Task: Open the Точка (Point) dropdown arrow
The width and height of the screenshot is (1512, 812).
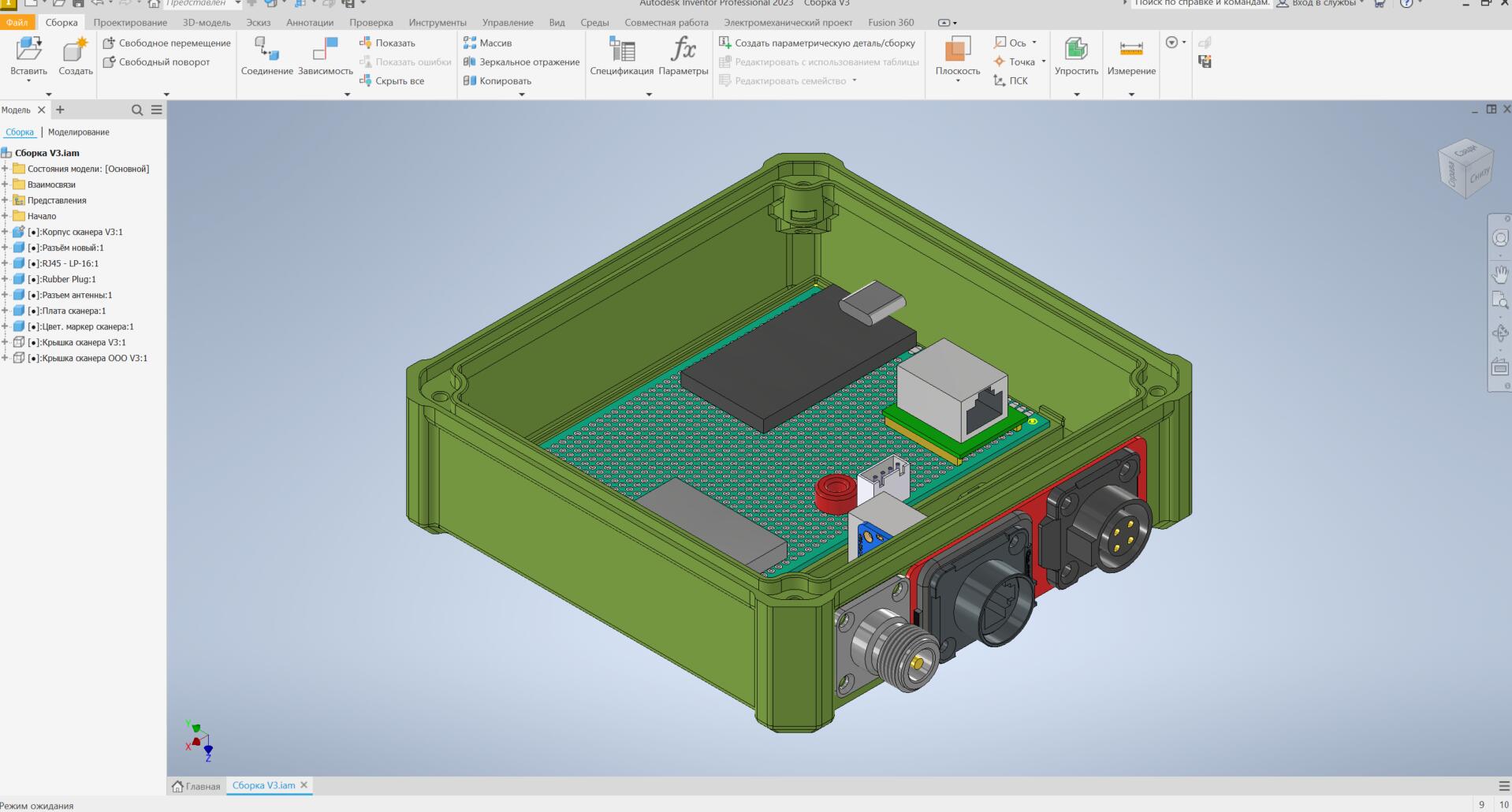Action: coord(1043,61)
